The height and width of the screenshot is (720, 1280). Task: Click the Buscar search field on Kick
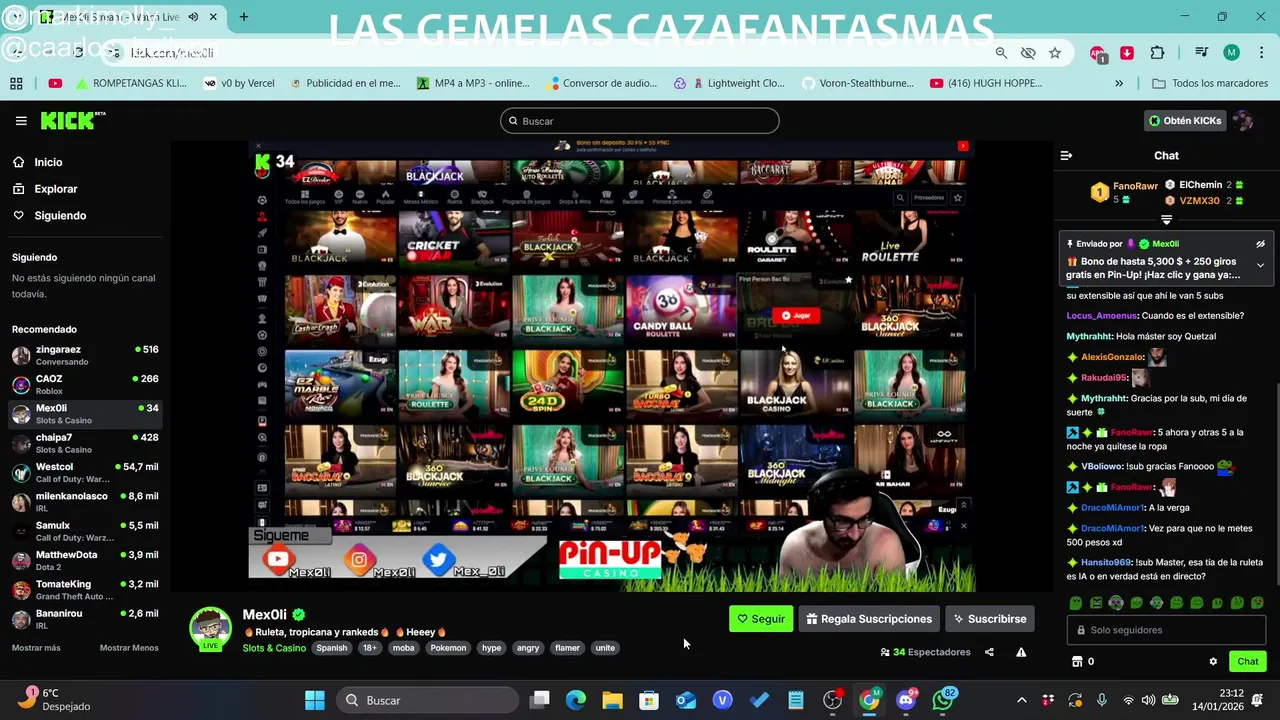point(639,121)
